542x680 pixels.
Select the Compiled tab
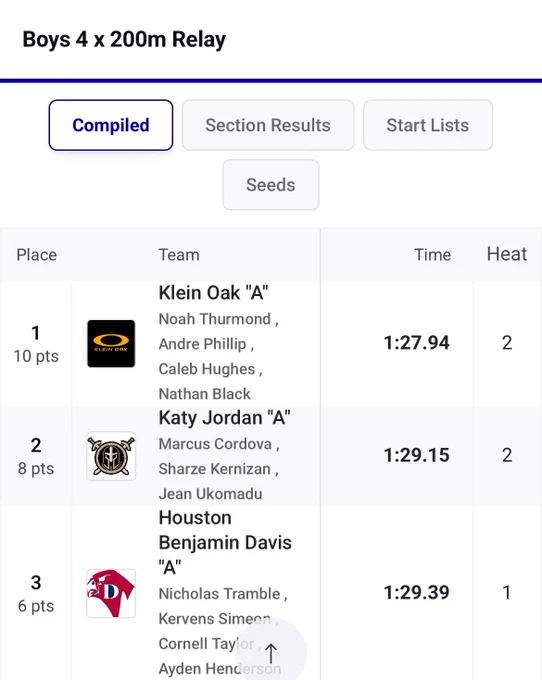tap(111, 125)
